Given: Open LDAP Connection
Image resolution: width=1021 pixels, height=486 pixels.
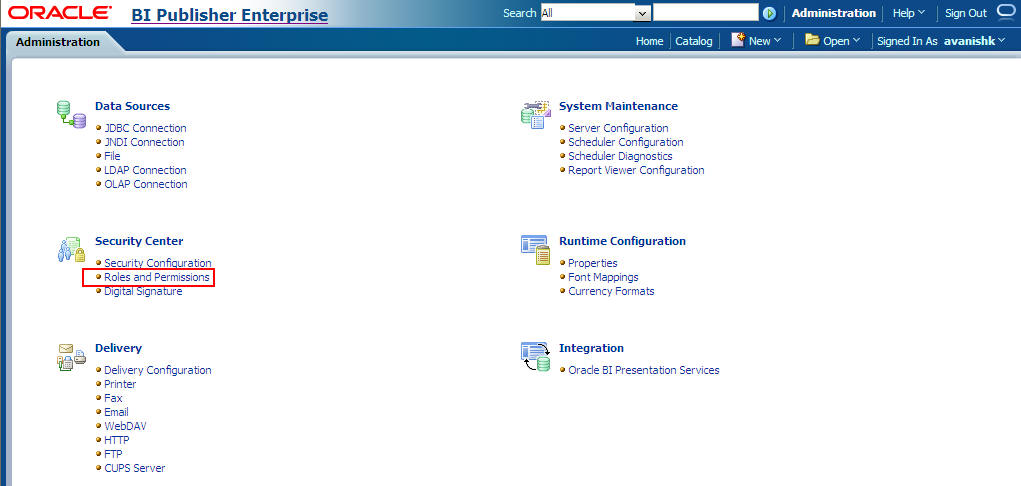Looking at the screenshot, I should [145, 170].
